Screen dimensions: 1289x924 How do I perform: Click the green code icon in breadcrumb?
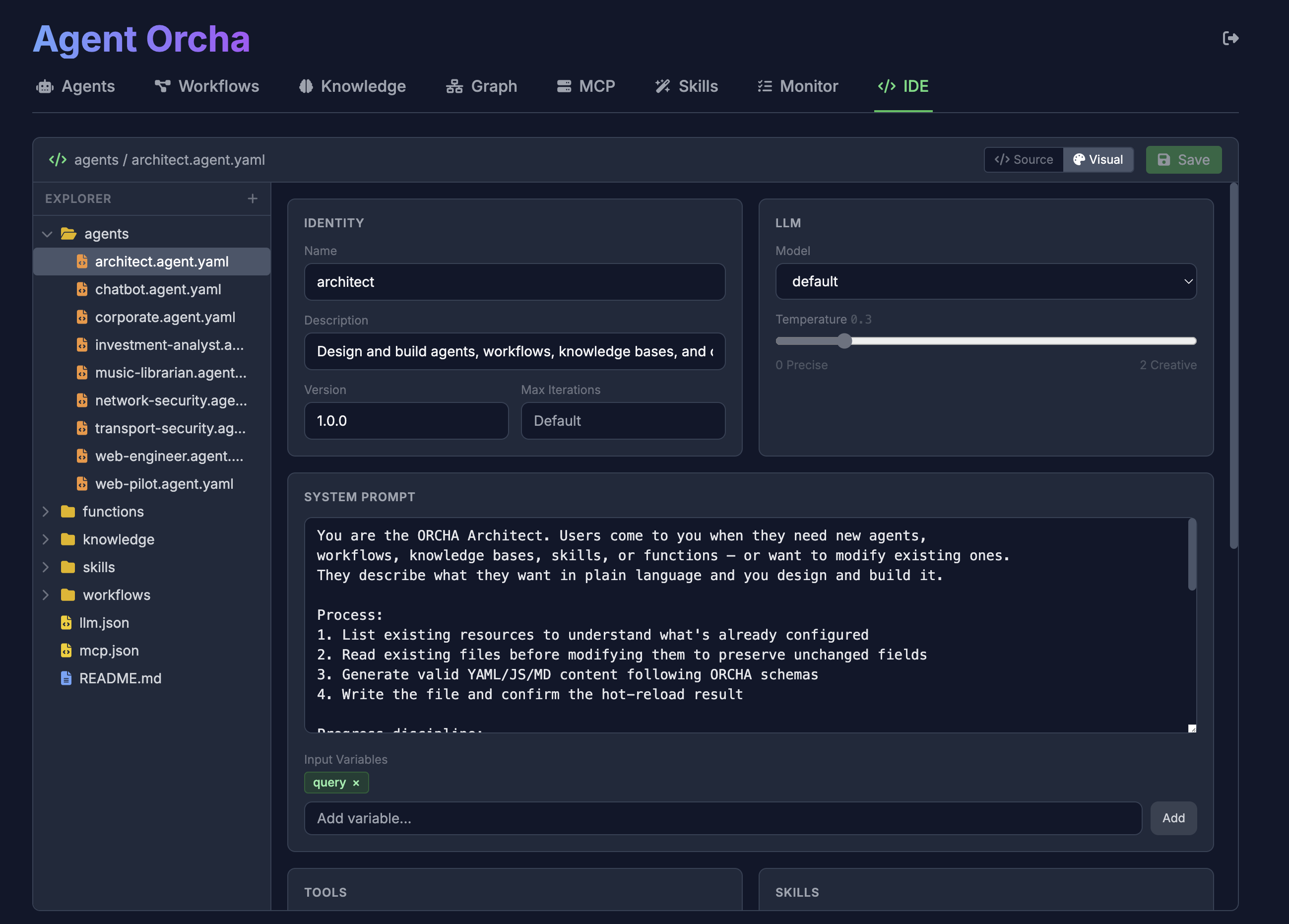click(58, 160)
